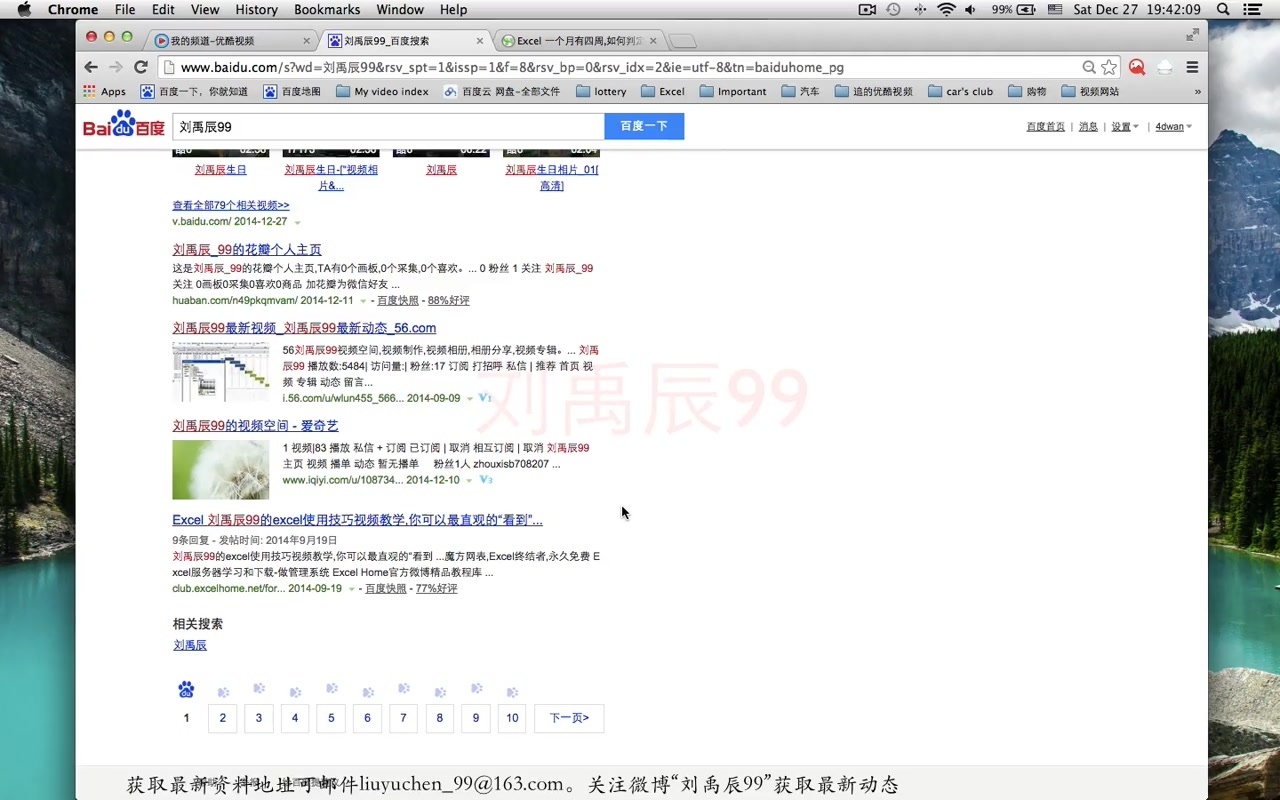Viewport: 1280px width, 800px height.
Task: Go to results page 10
Action: [512, 718]
